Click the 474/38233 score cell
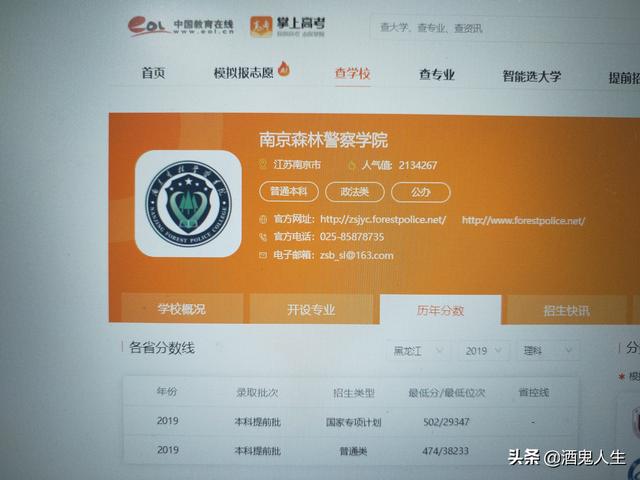Viewport: 640px width, 480px height. pos(445,451)
